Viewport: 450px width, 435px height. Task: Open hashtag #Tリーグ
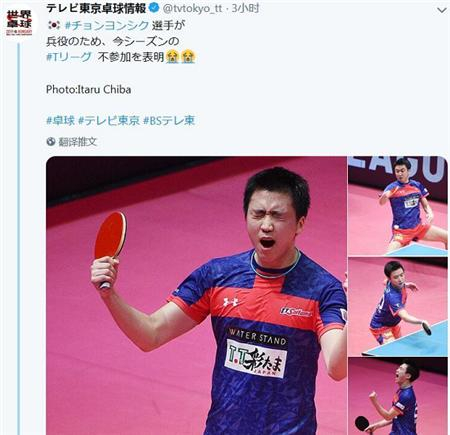69,57
